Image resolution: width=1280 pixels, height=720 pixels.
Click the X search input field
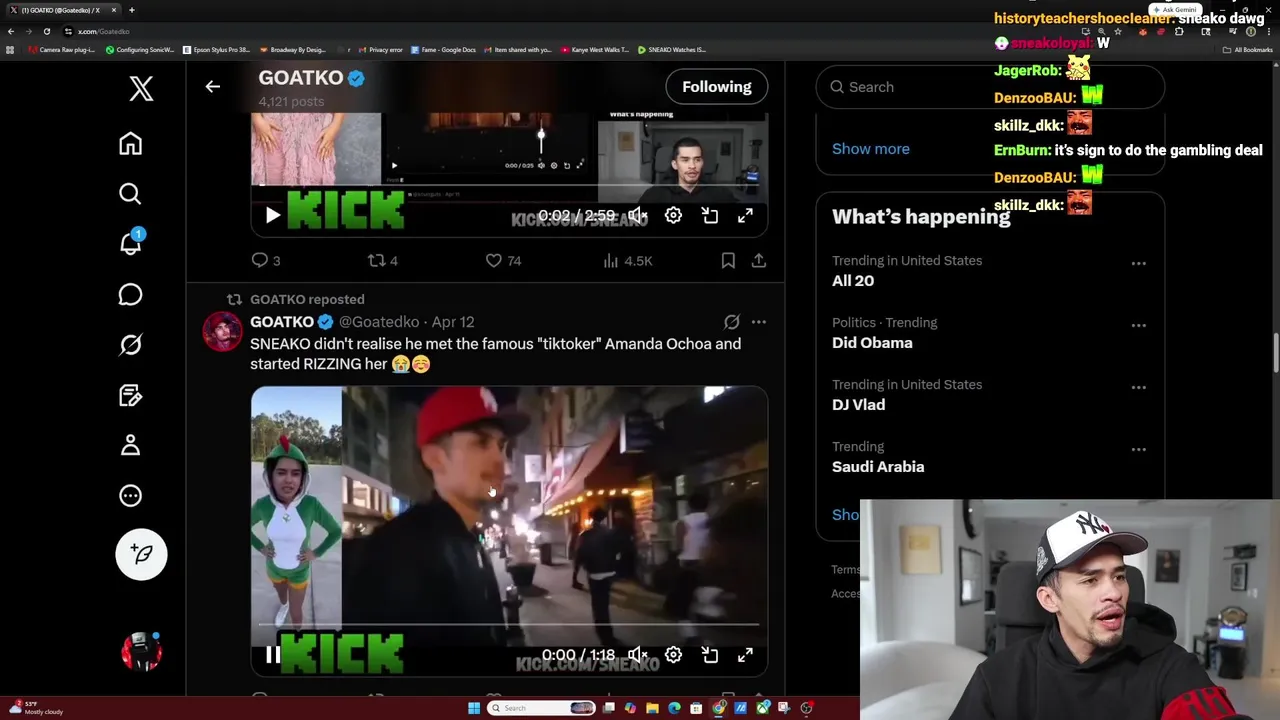[990, 87]
